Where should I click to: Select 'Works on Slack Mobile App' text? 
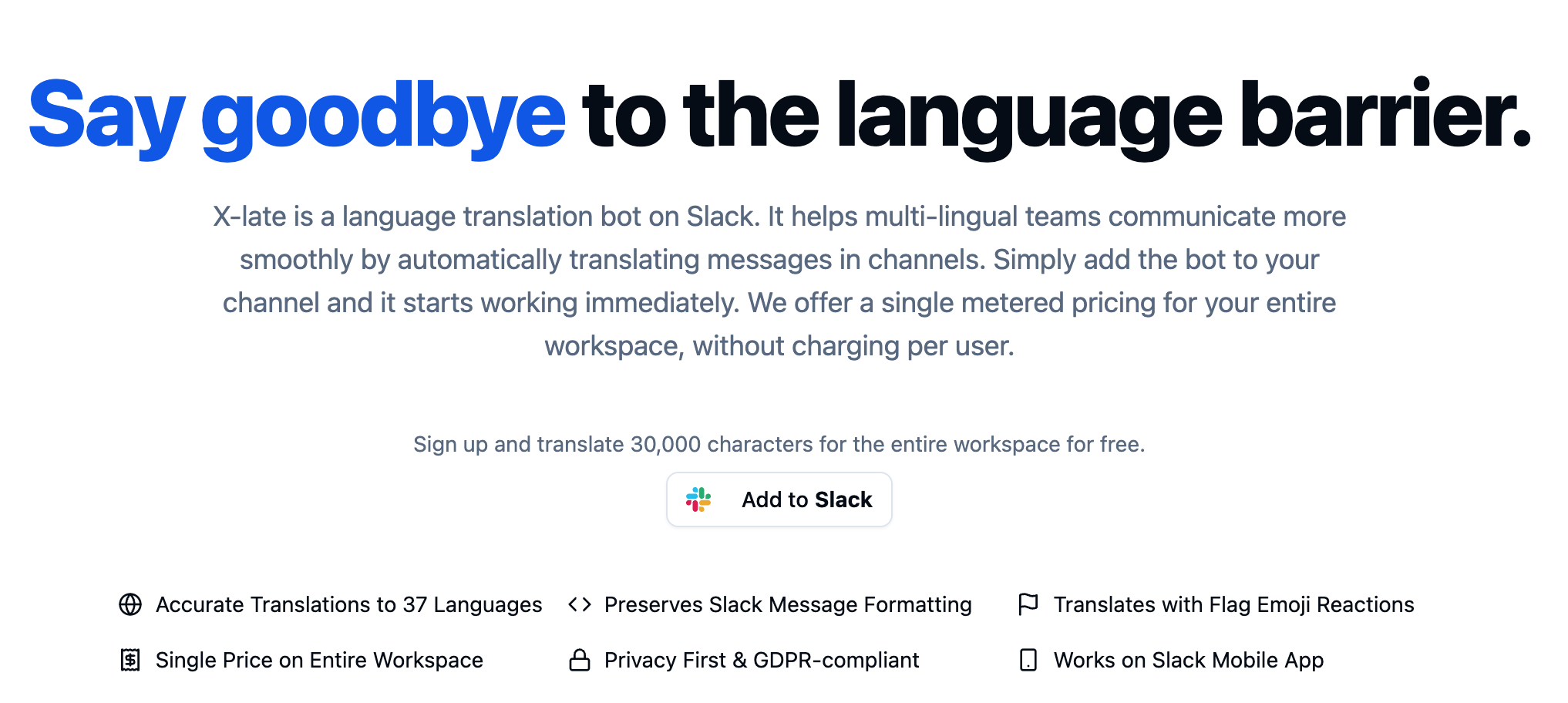click(x=1189, y=661)
